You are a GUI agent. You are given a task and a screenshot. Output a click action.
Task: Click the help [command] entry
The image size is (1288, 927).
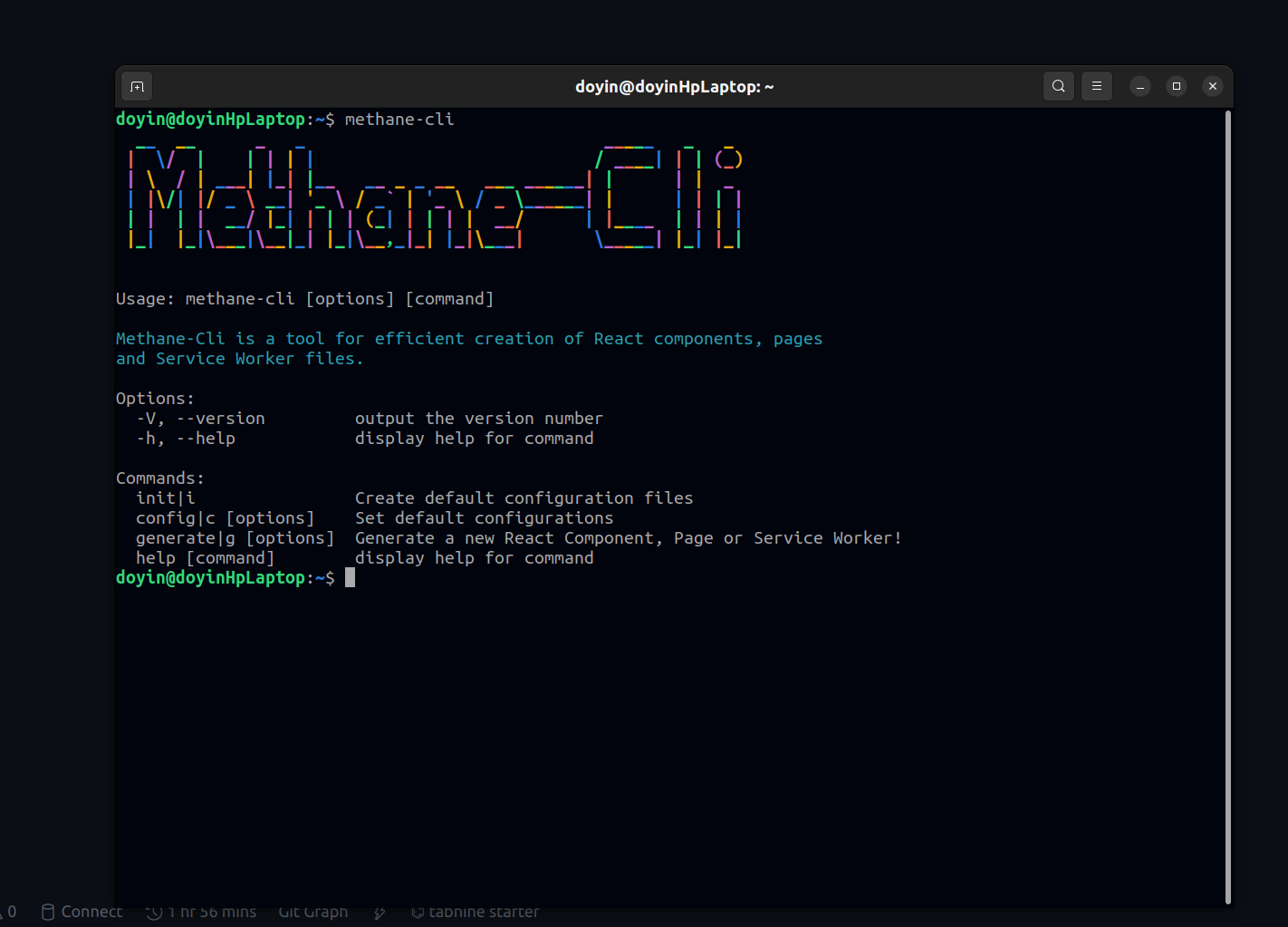tap(205, 557)
